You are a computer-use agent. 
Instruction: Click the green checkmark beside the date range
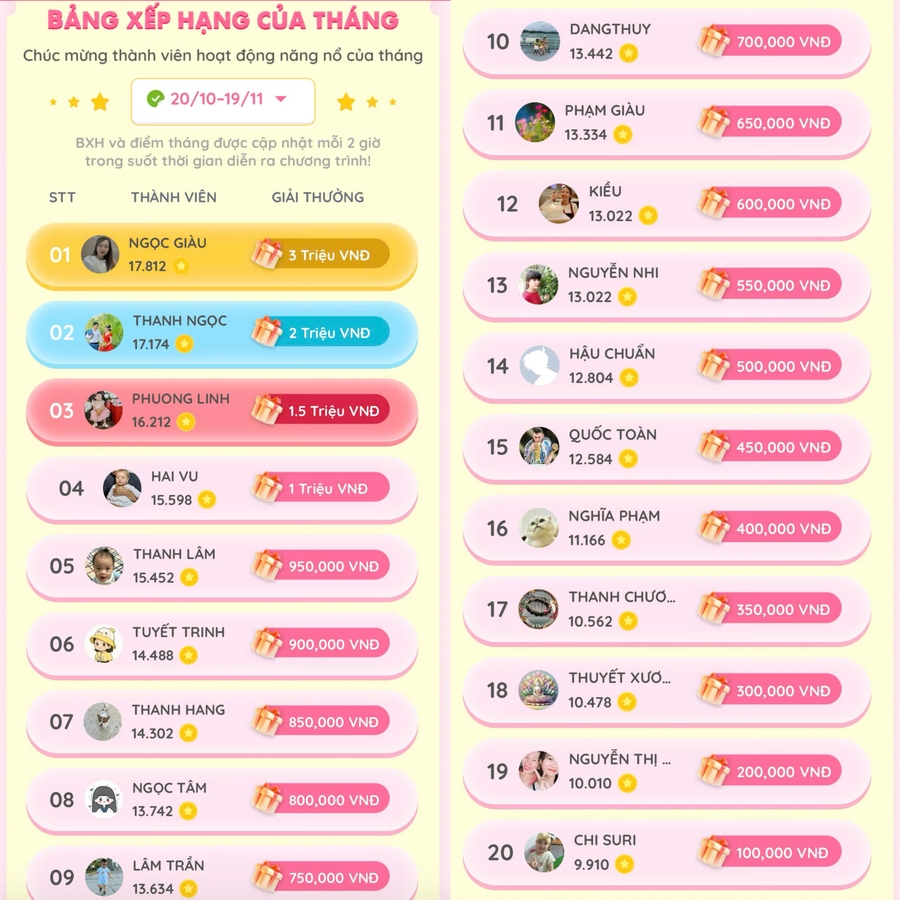point(155,99)
